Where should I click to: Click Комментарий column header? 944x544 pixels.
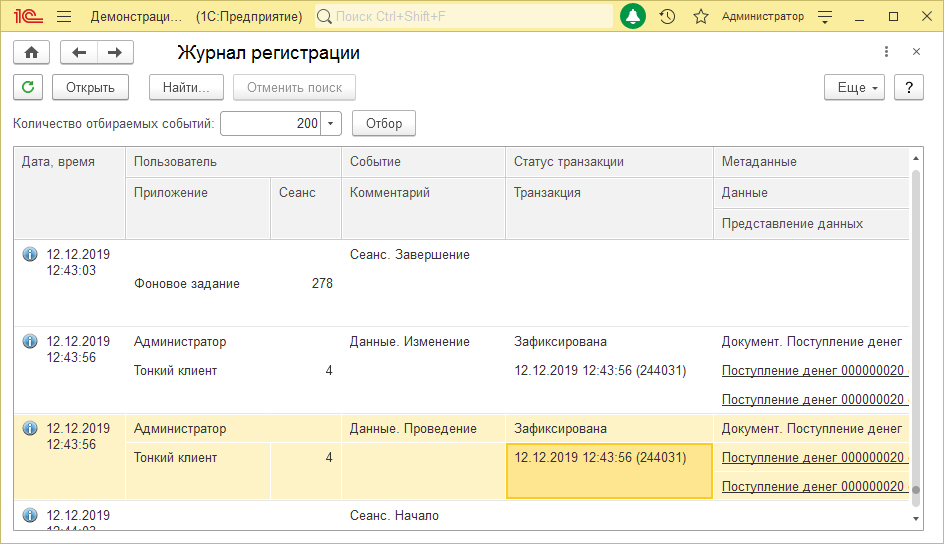point(423,208)
